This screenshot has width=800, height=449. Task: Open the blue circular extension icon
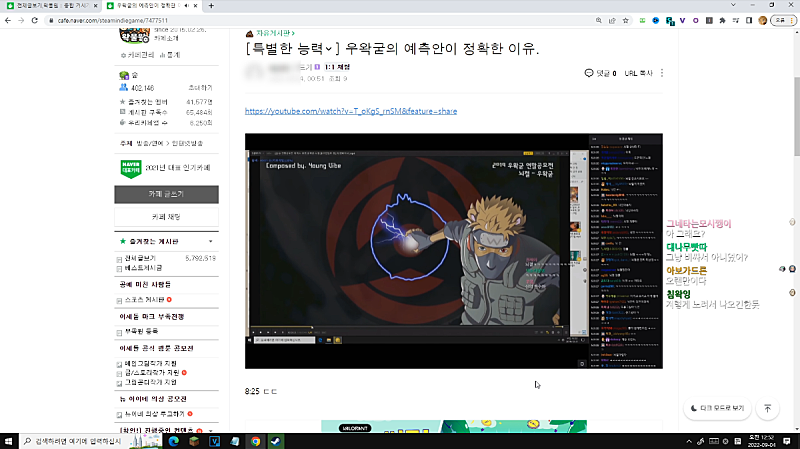(656, 20)
